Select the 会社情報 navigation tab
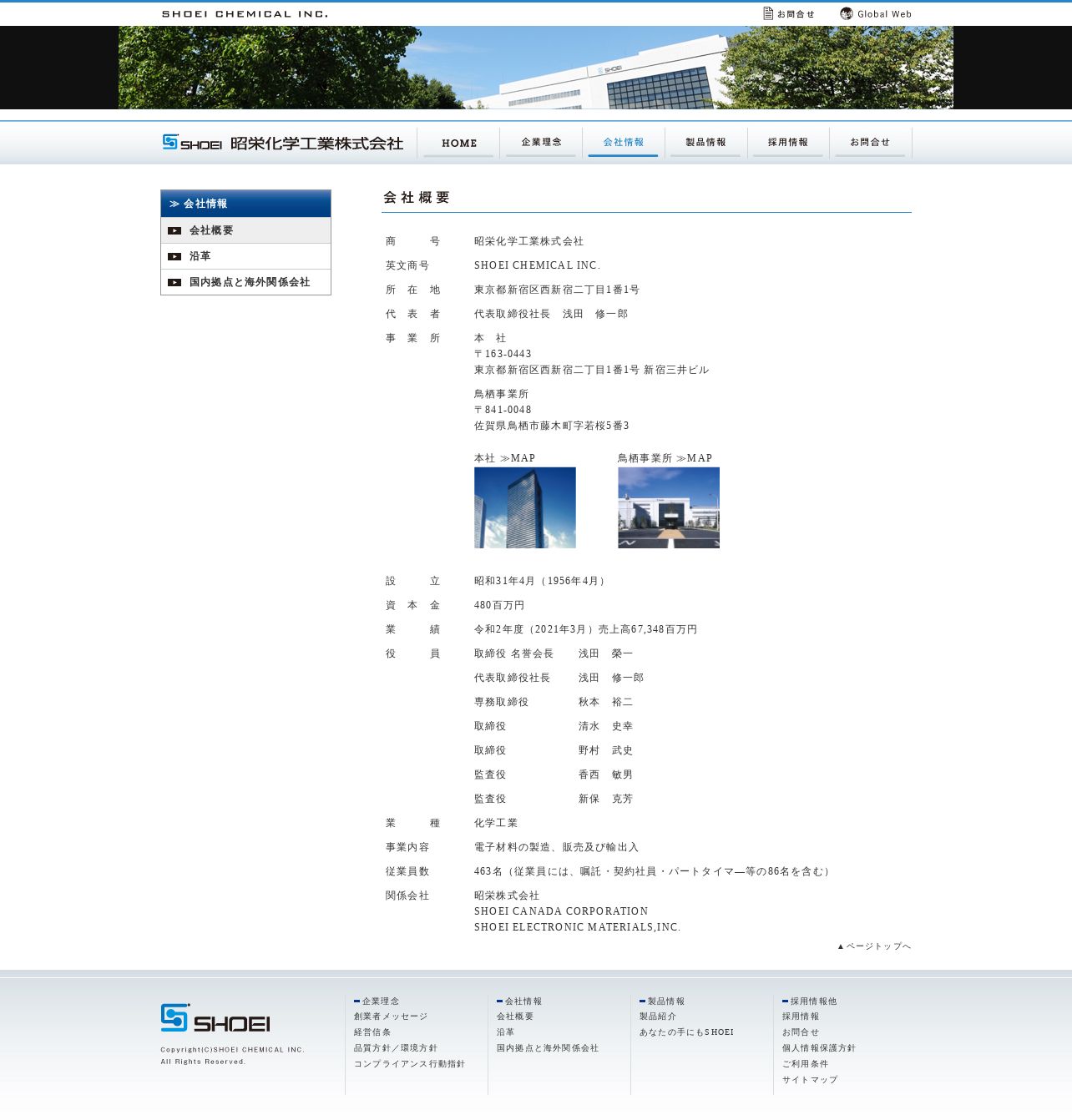Viewport: 1072px width, 1120px height. click(x=623, y=143)
